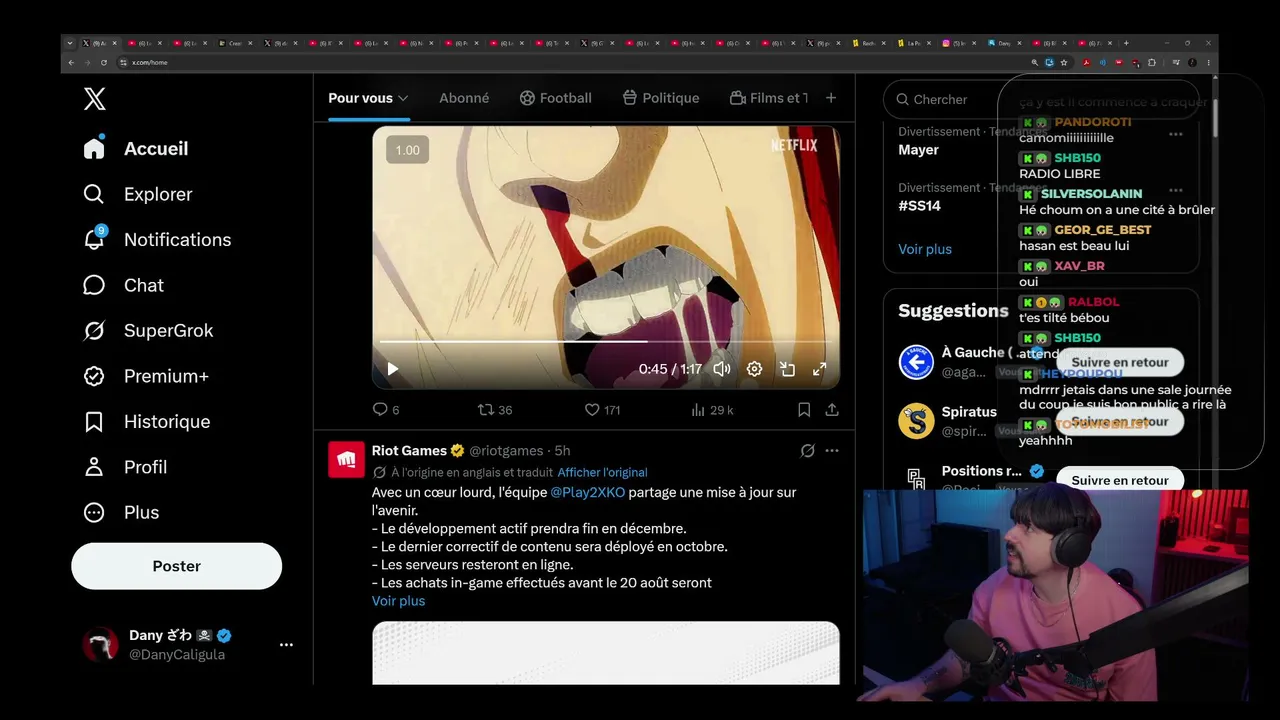Open the Explorer page

pyautogui.click(x=138, y=194)
